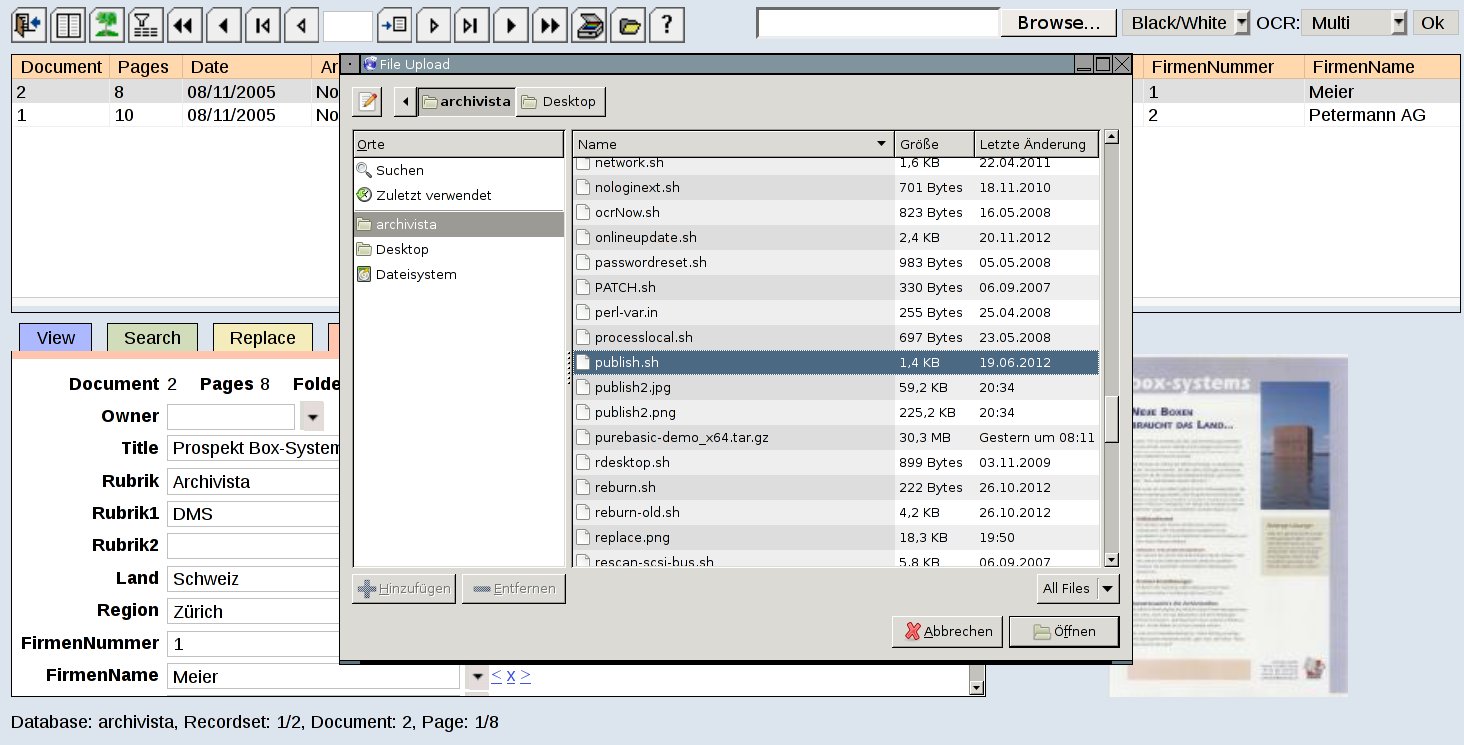1464x745 pixels.
Task: Select archivista folder in Orte sidebar
Action: point(459,224)
